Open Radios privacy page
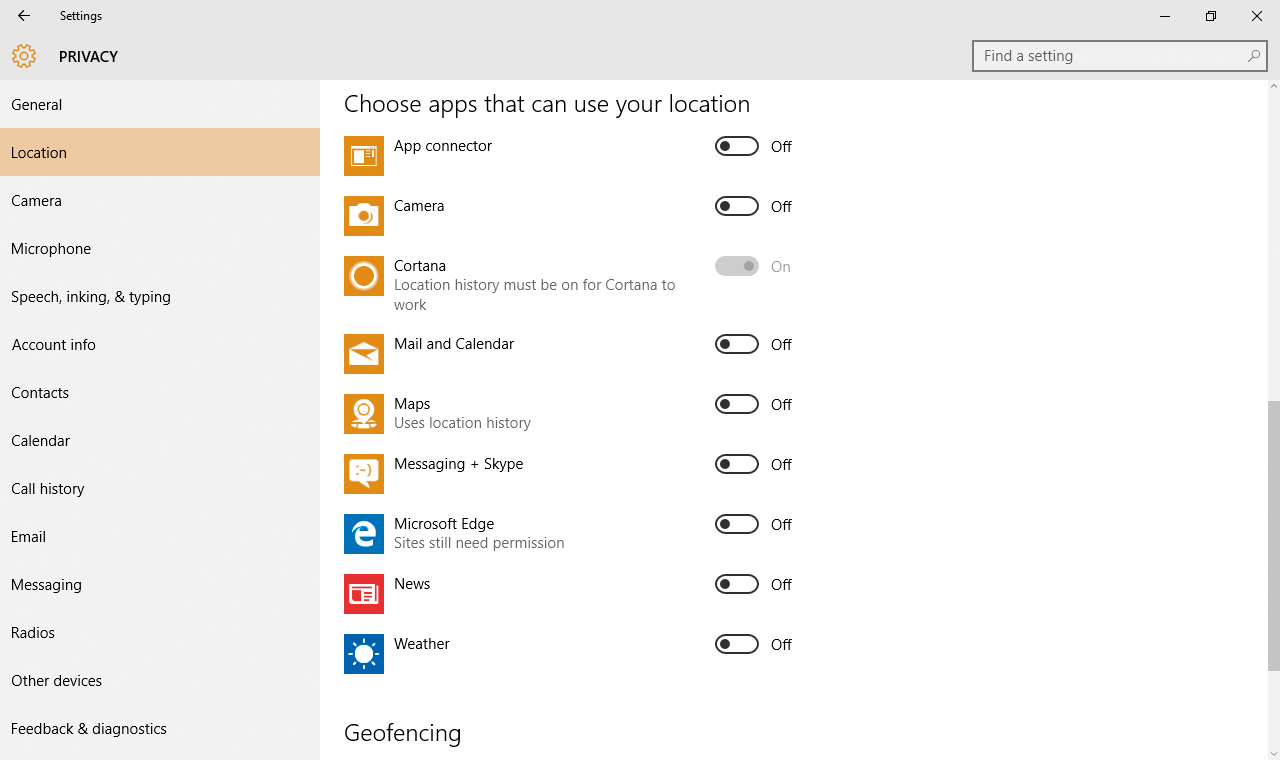 [160, 632]
